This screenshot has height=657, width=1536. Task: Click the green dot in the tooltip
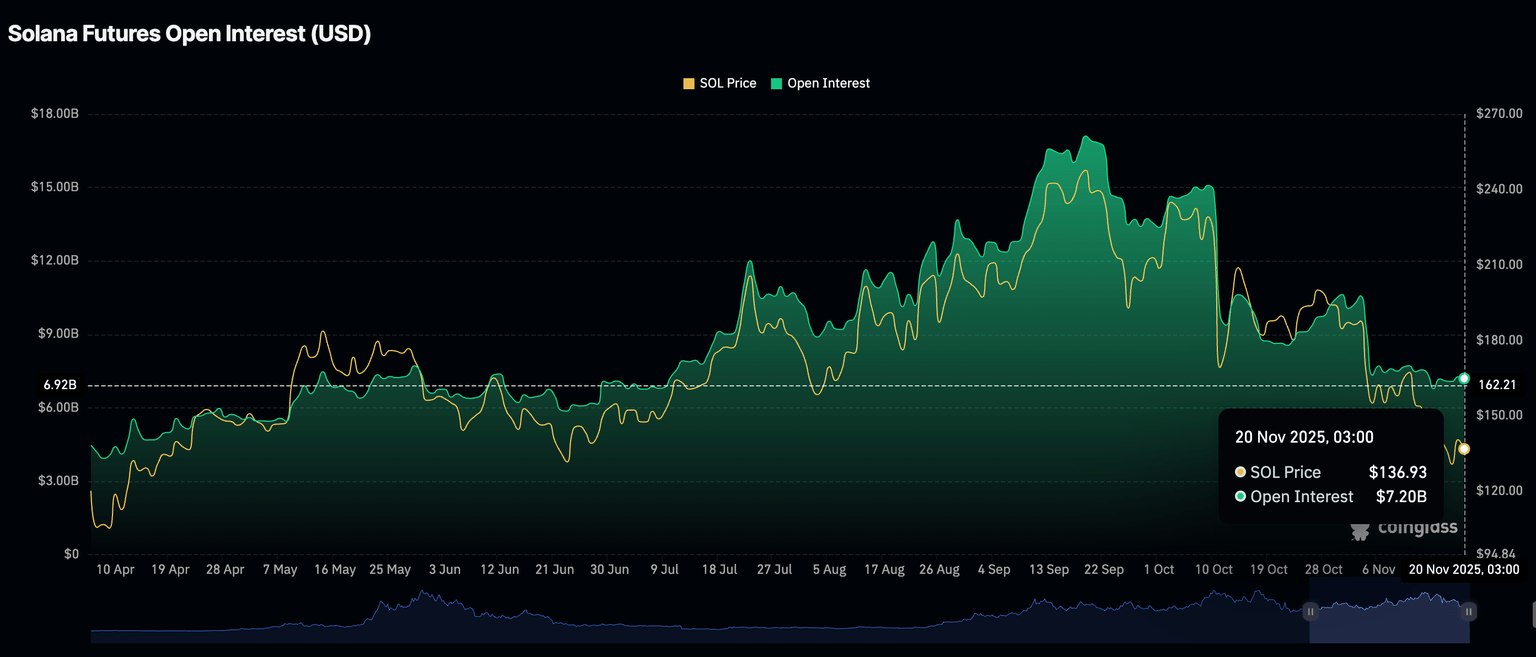tap(1241, 496)
